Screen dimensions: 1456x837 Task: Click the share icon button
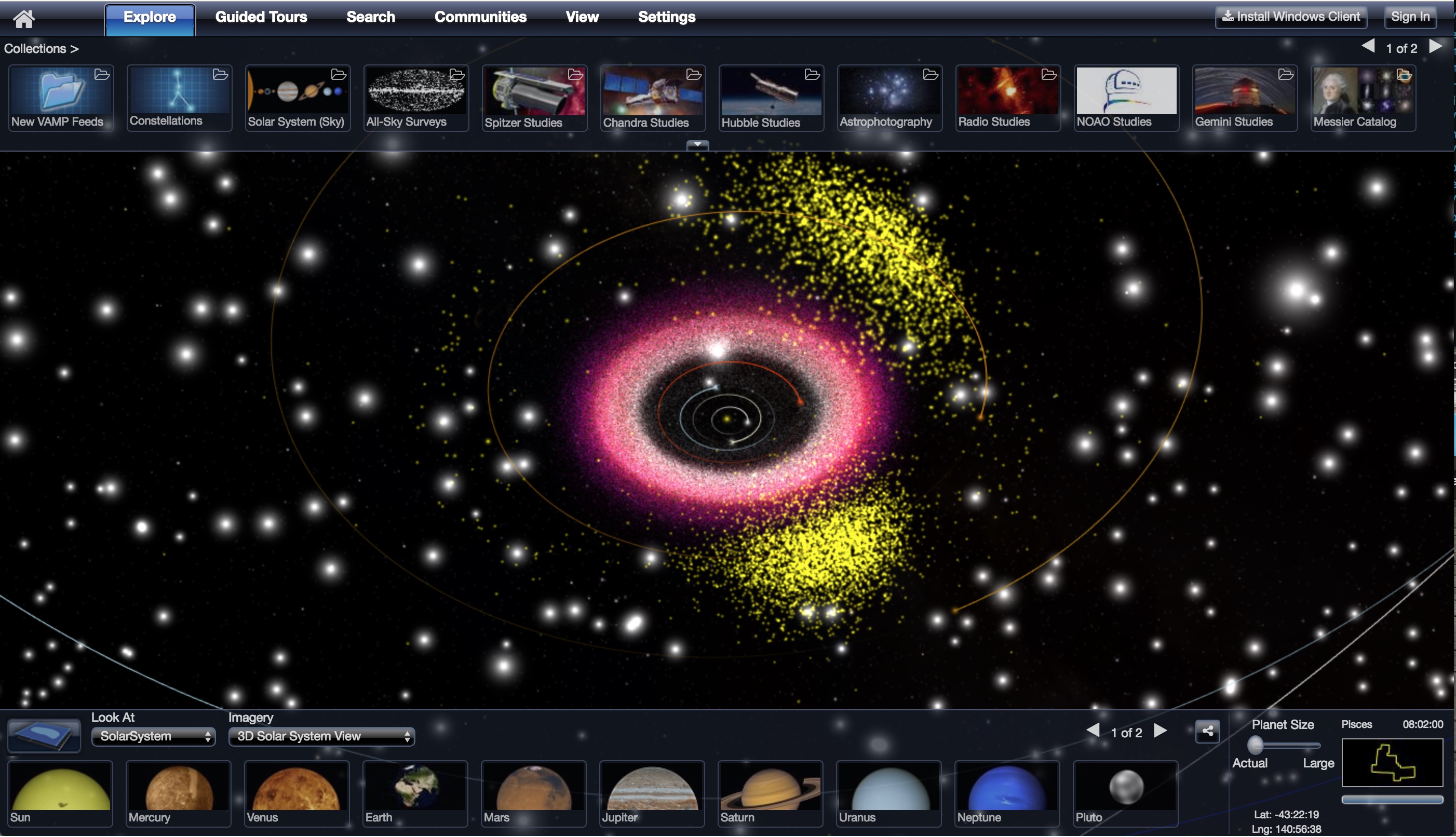(x=1208, y=732)
